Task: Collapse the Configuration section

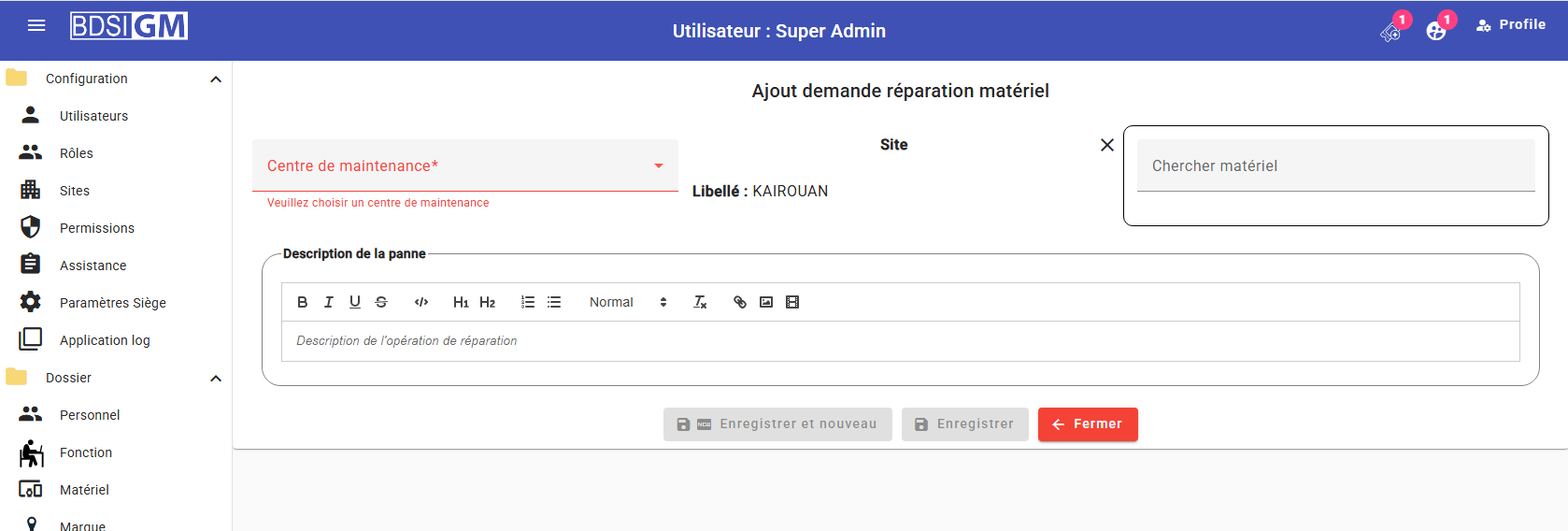Action: tap(216, 79)
